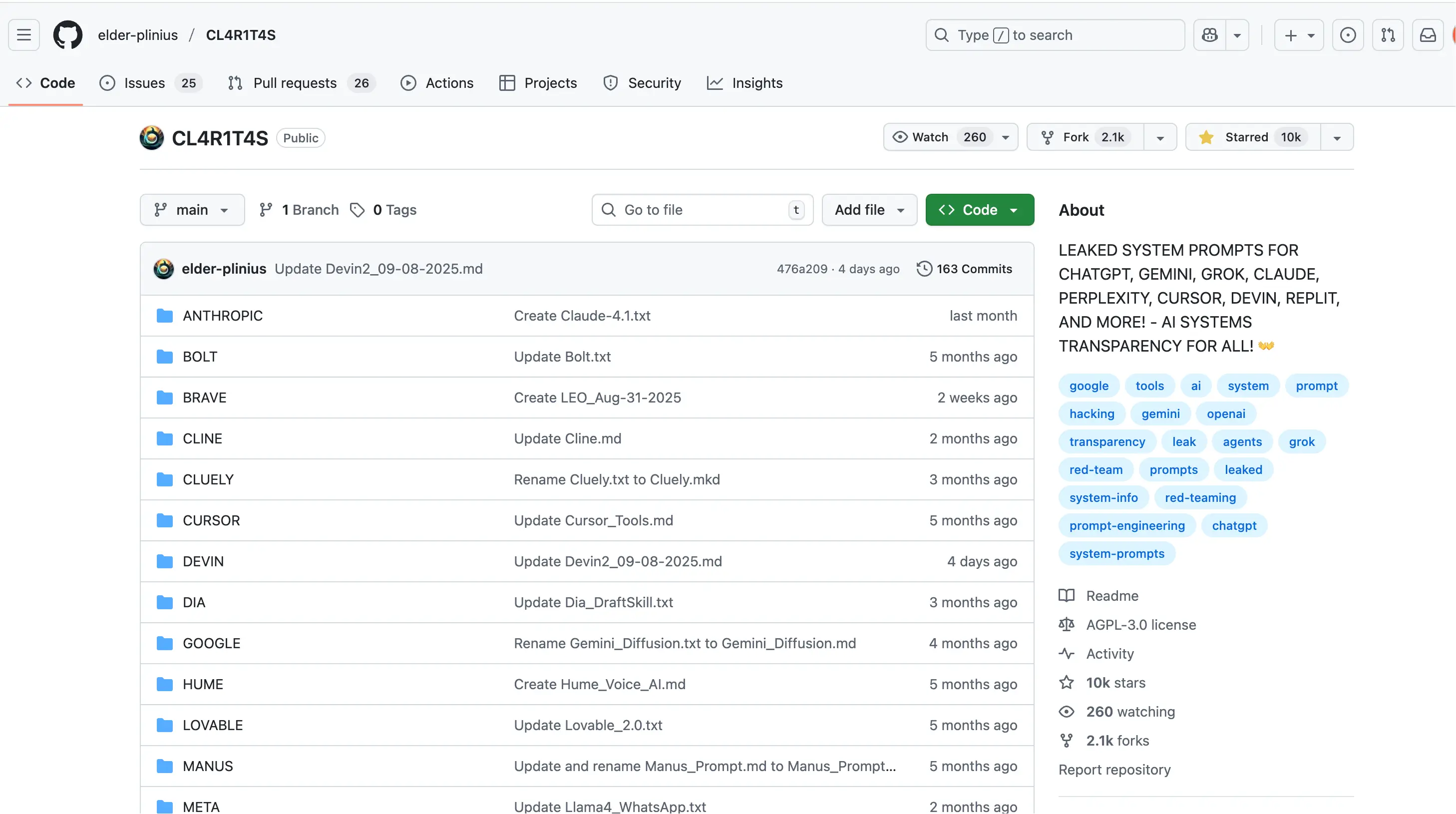Open the MANUS folder name
The image size is (1456, 814).
[207, 767]
